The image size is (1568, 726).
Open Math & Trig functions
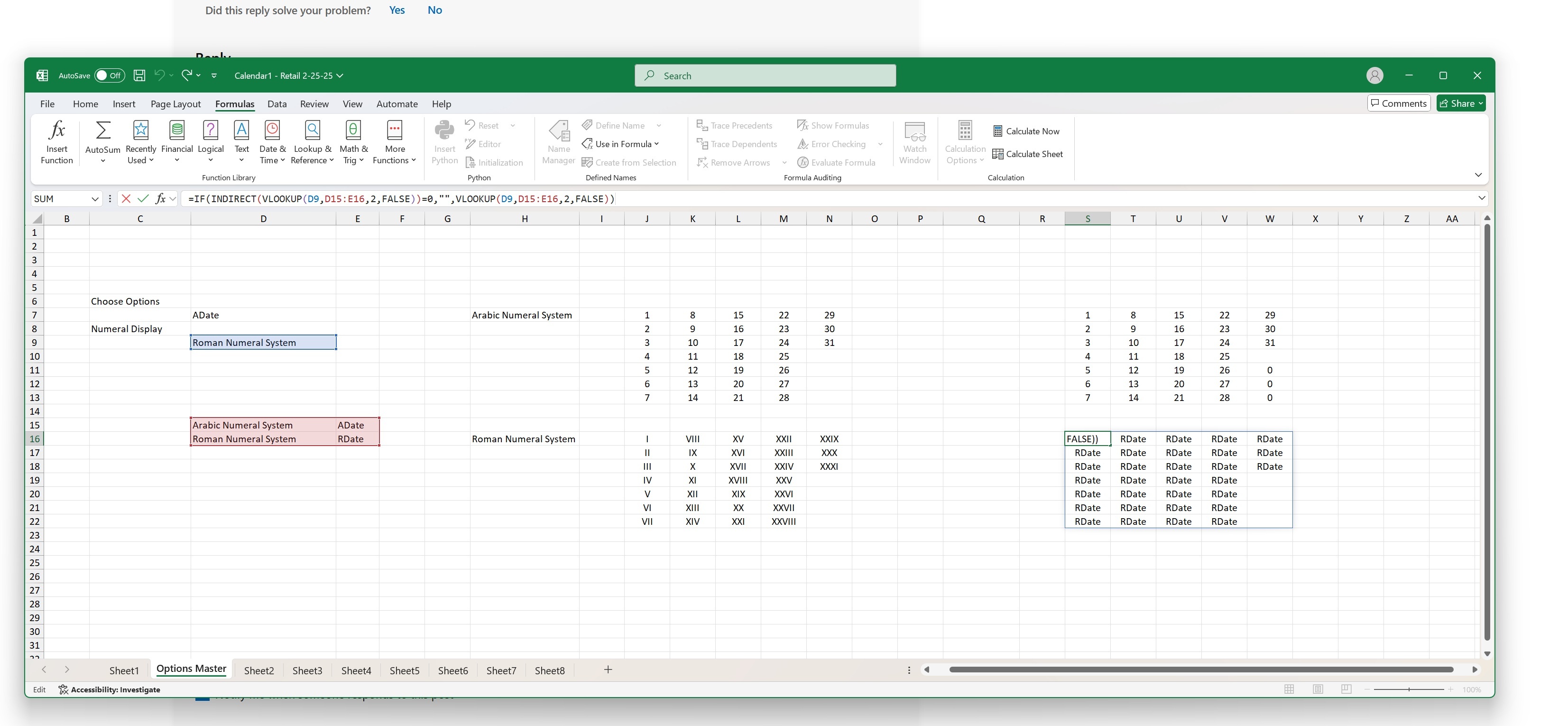tap(353, 142)
